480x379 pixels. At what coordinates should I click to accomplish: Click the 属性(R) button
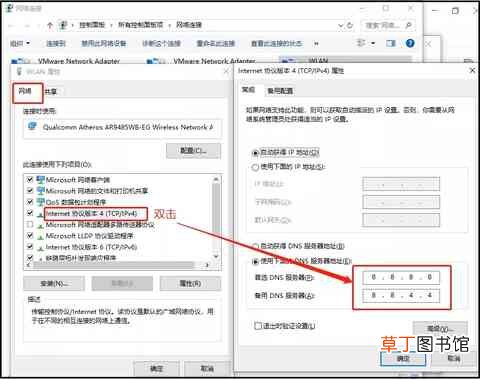coord(190,284)
